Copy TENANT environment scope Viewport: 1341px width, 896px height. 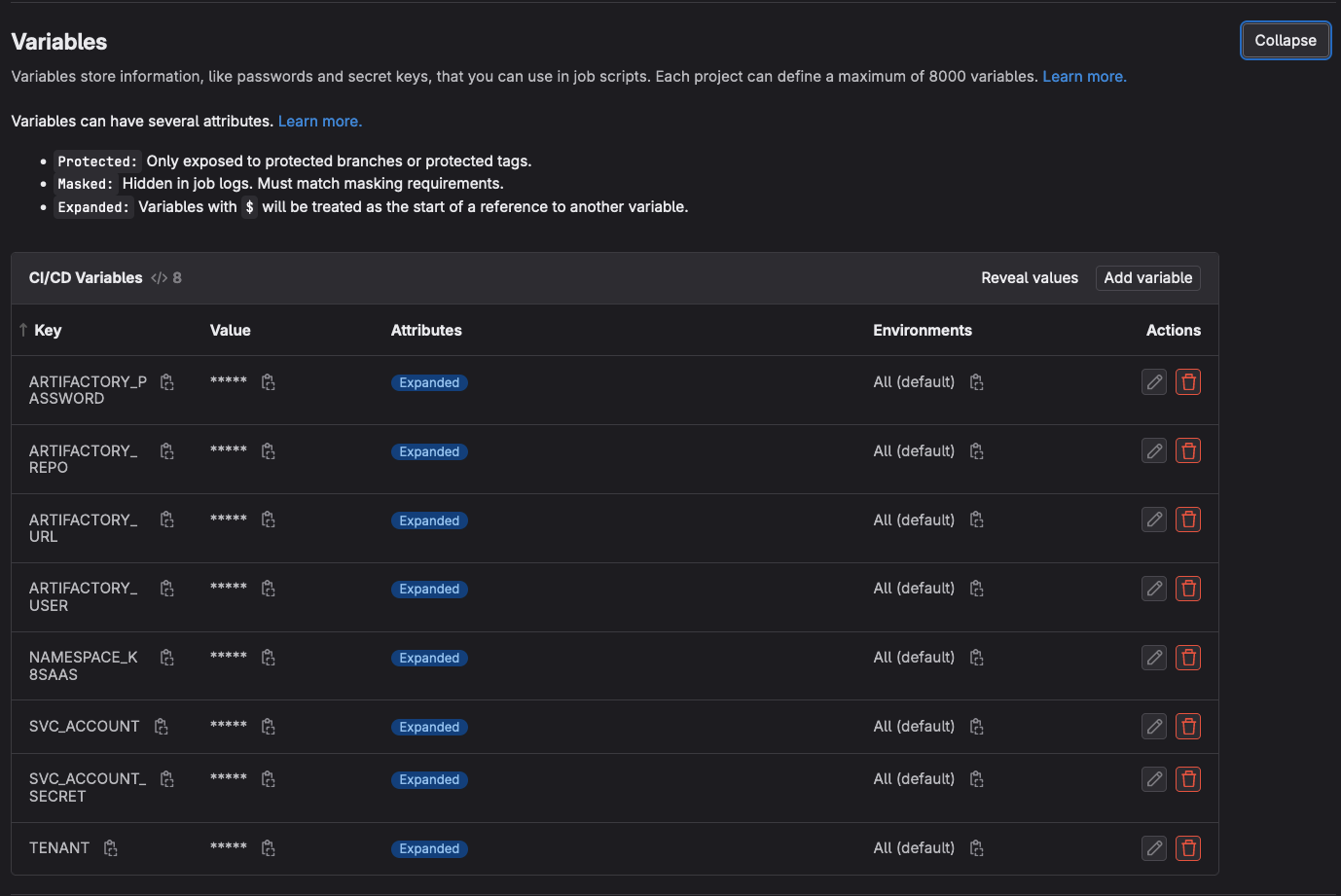[977, 848]
